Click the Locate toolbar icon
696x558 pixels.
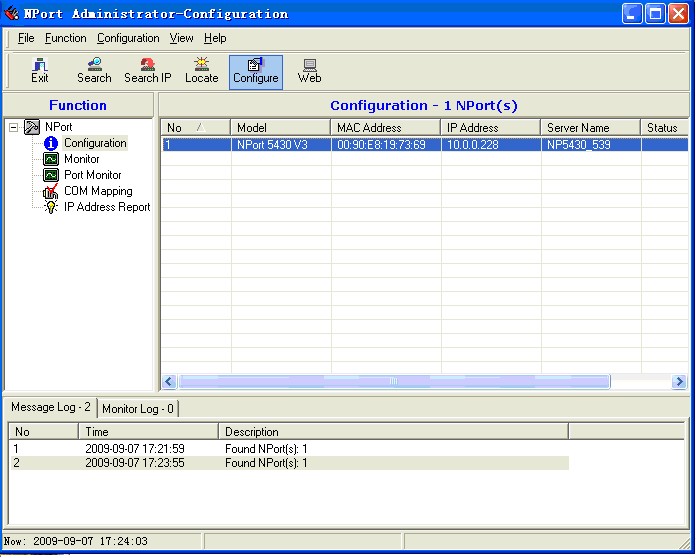click(202, 71)
